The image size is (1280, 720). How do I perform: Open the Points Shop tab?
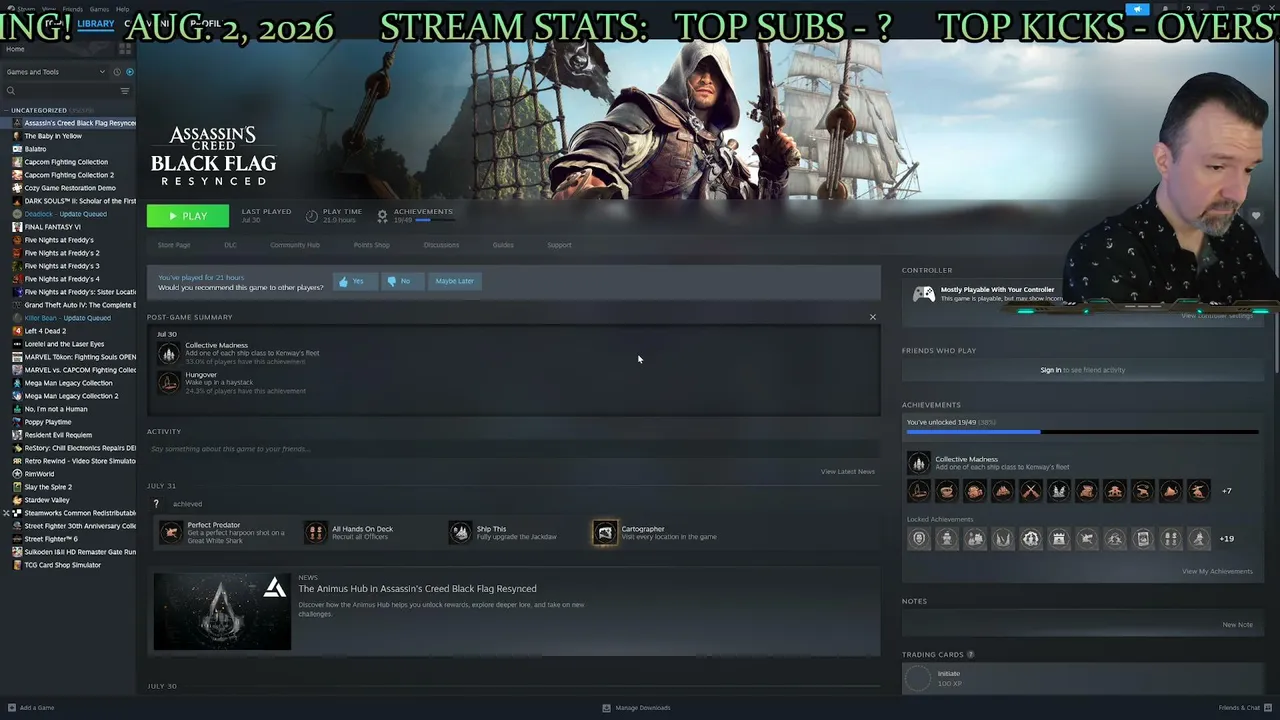coord(372,245)
